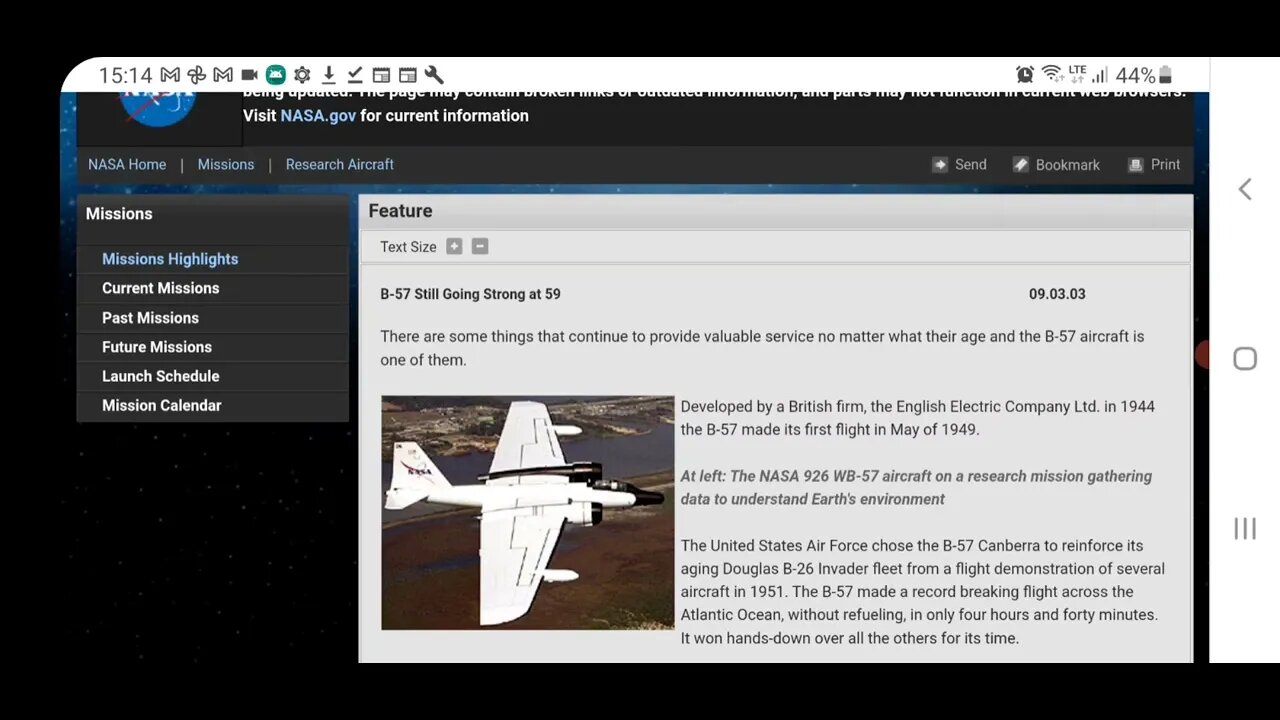Screen dimensions: 1280x720
Task: Decrease text size with minus icon
Action: point(480,247)
